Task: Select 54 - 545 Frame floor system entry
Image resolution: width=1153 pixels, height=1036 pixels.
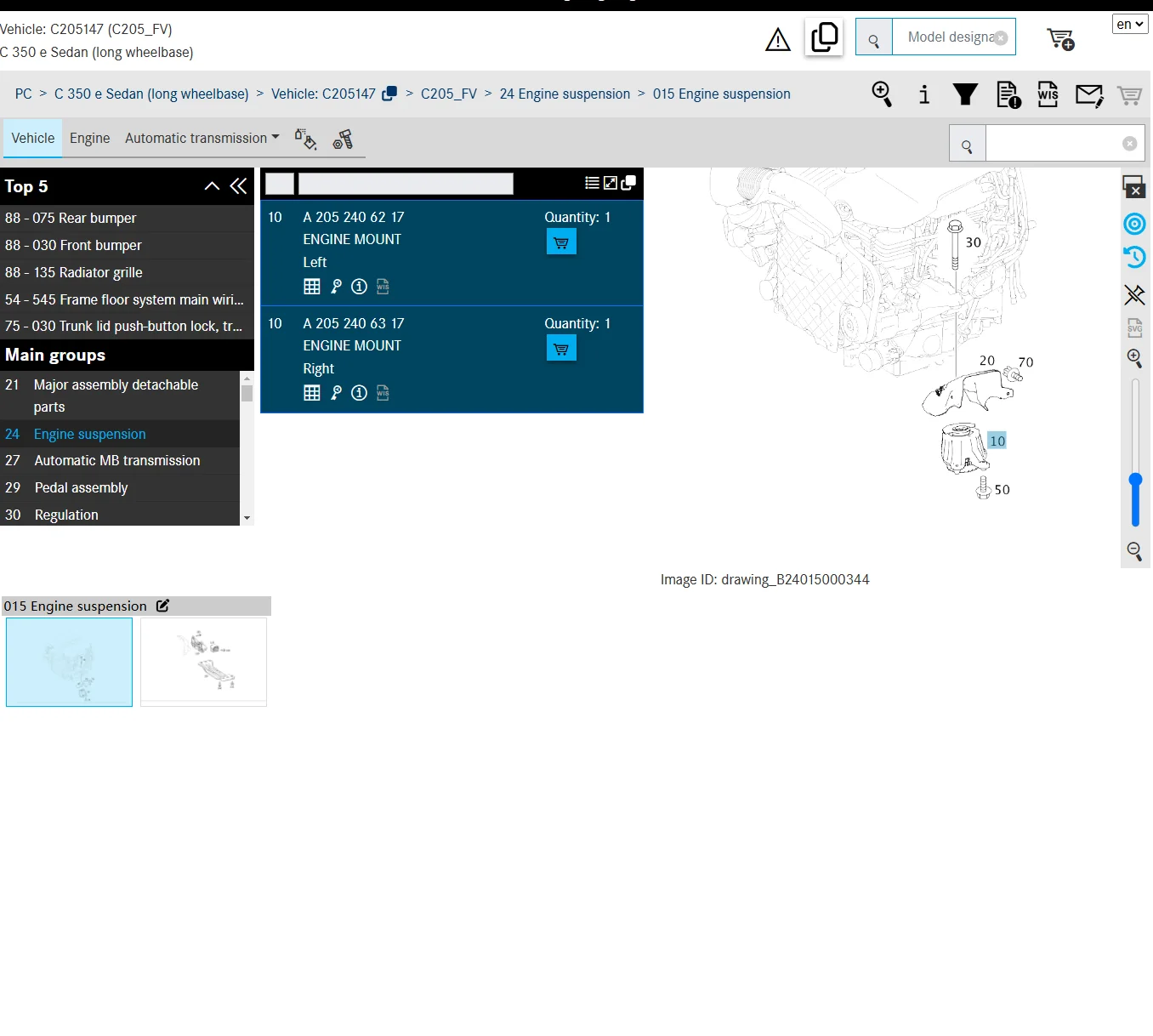Action: click(x=127, y=299)
